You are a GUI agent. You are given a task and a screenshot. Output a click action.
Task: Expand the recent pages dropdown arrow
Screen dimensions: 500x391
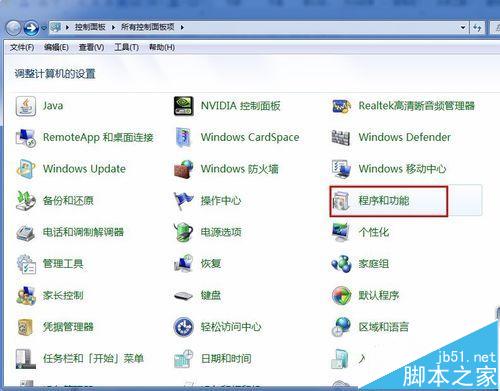pyautogui.click(x=44, y=28)
